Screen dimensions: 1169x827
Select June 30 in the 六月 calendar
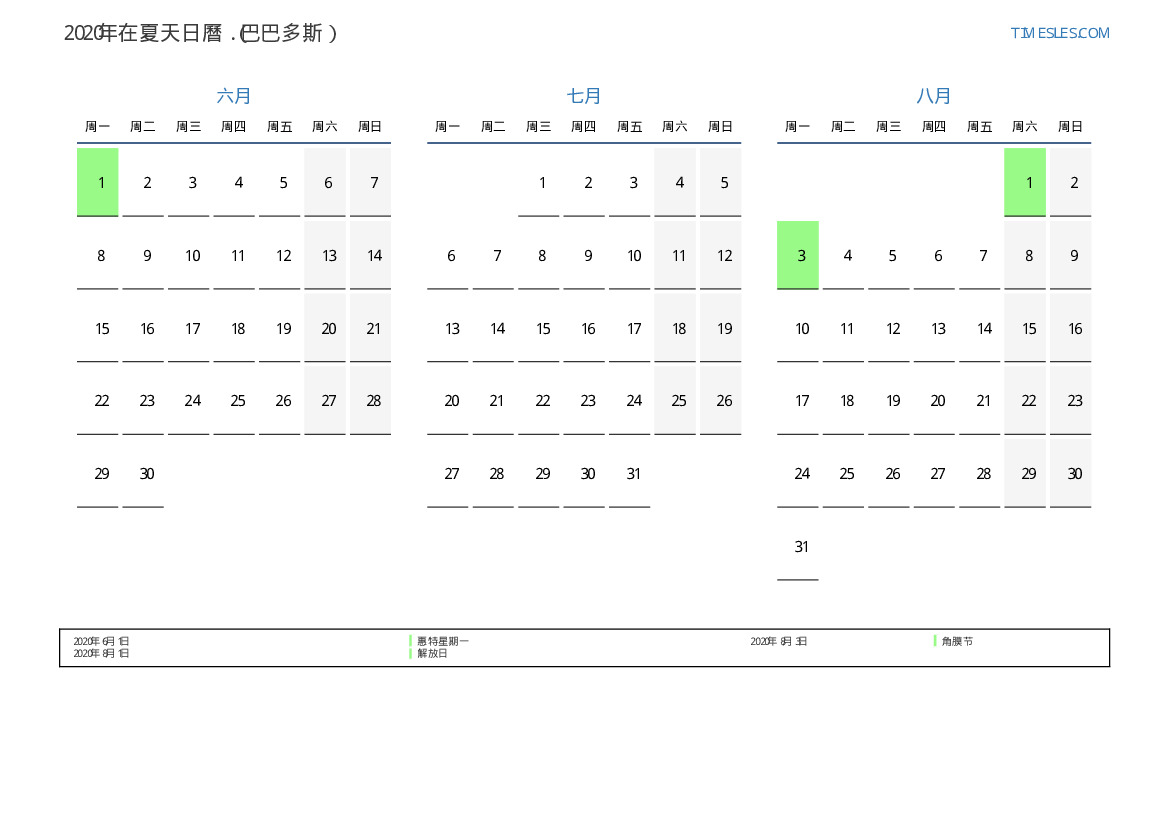point(147,474)
